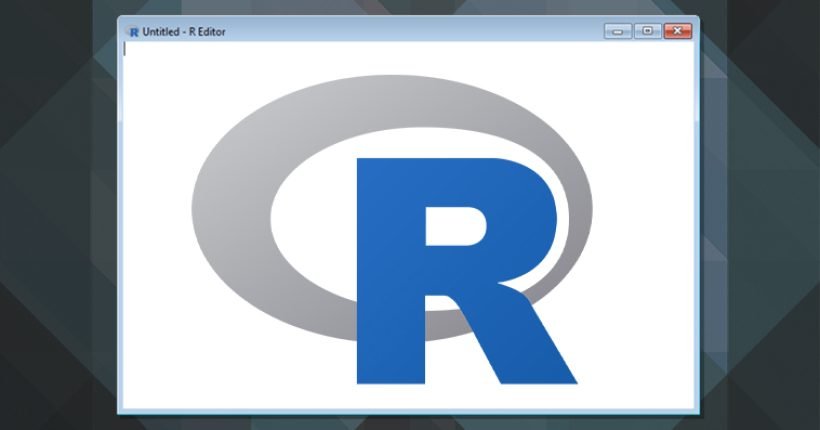Maximize the R Editor window

(647, 31)
